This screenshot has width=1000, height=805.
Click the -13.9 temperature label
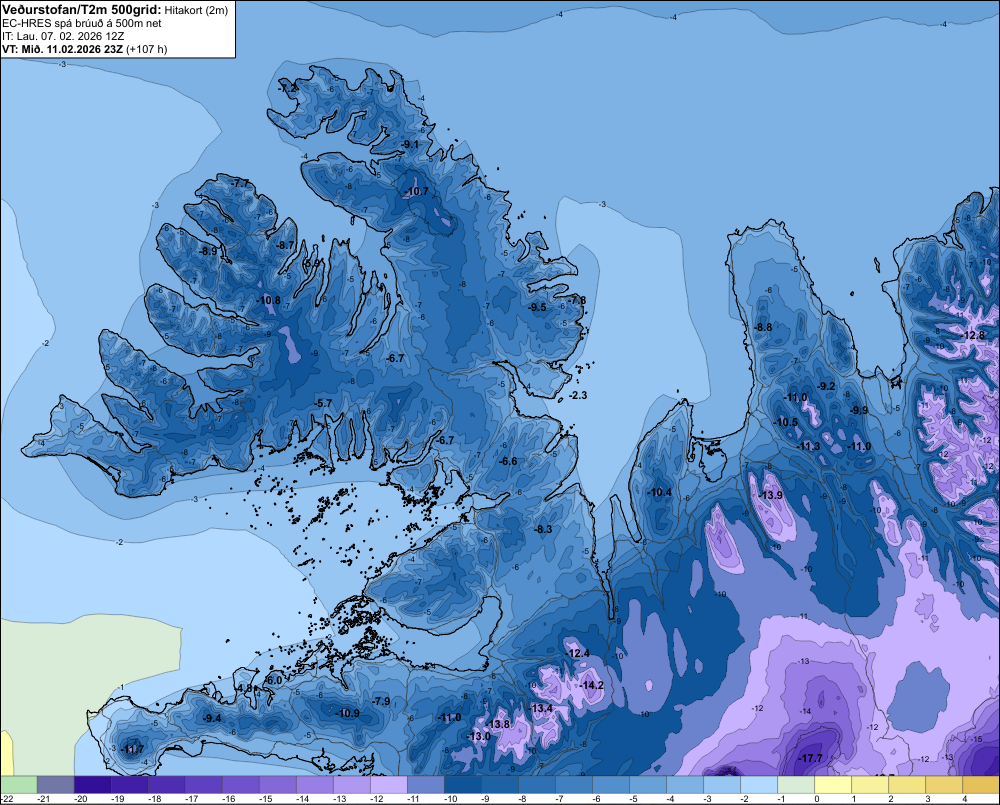click(x=770, y=496)
